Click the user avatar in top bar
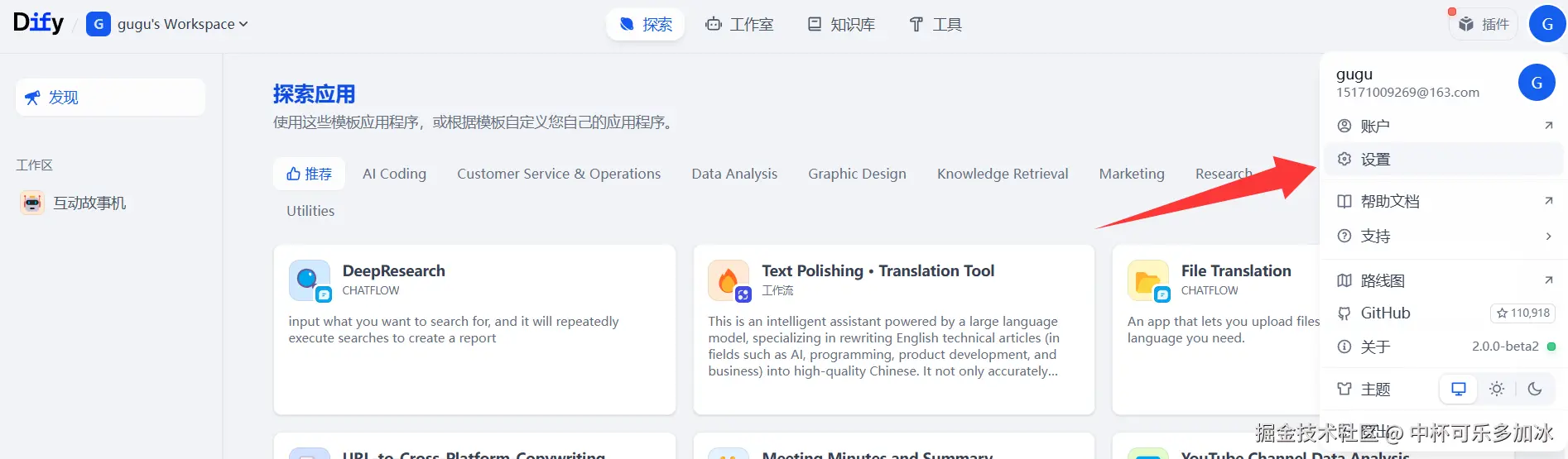The width and height of the screenshot is (1568, 459). [1546, 24]
